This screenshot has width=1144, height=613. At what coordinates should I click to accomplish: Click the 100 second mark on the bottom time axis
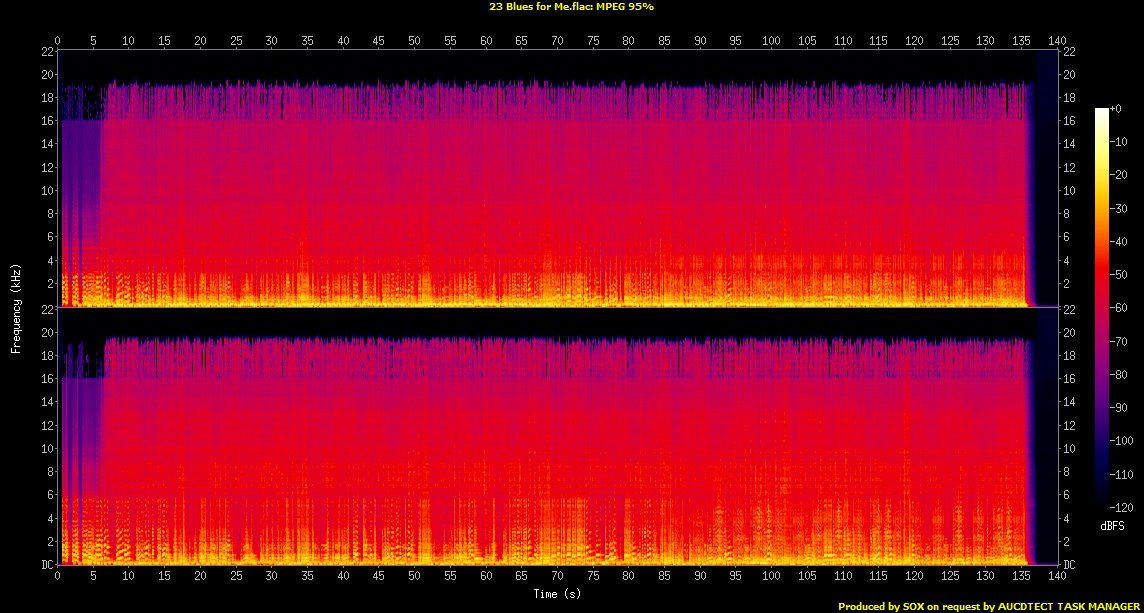pyautogui.click(x=771, y=577)
